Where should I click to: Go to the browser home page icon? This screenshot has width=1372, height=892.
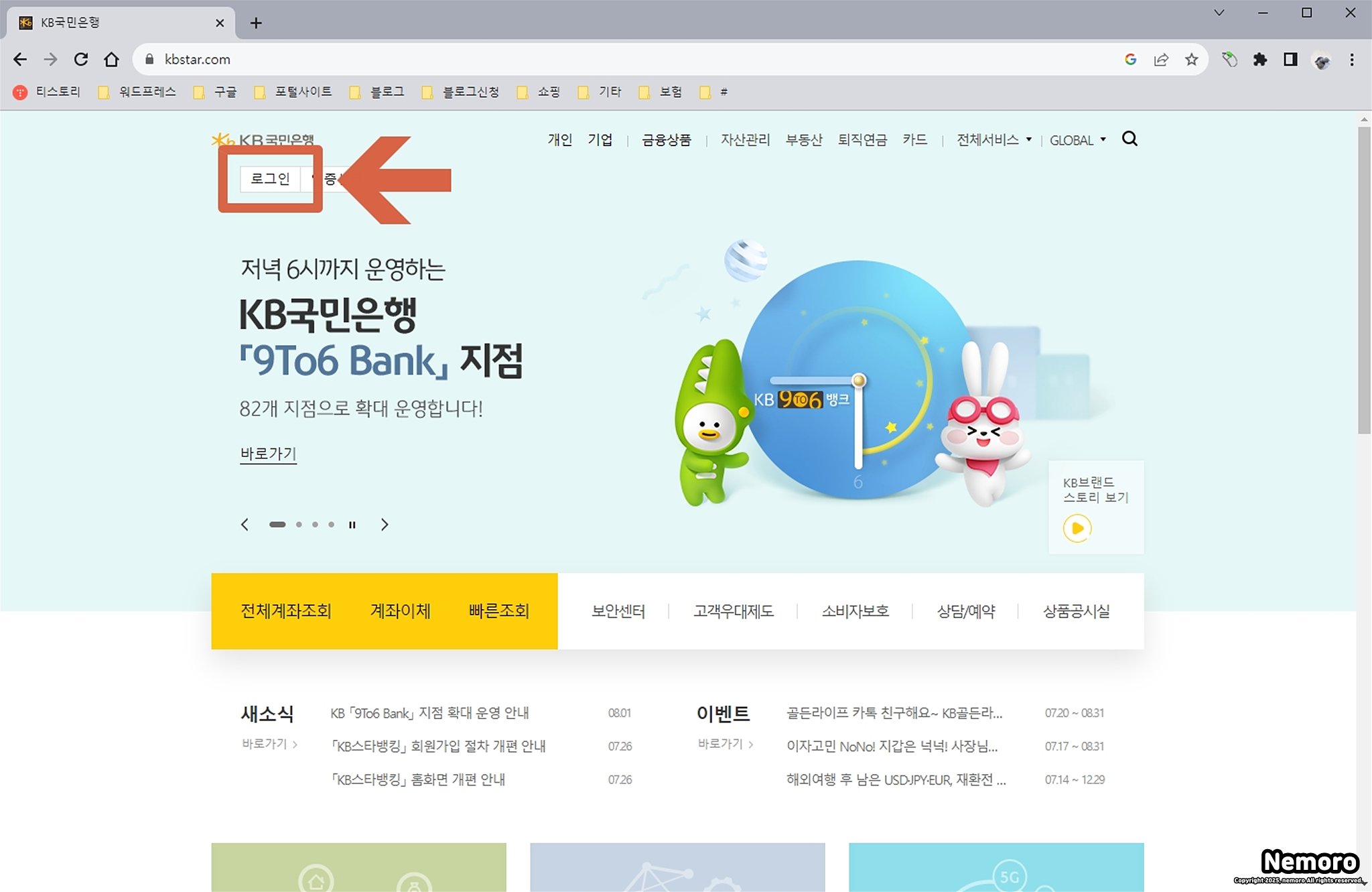tap(111, 60)
